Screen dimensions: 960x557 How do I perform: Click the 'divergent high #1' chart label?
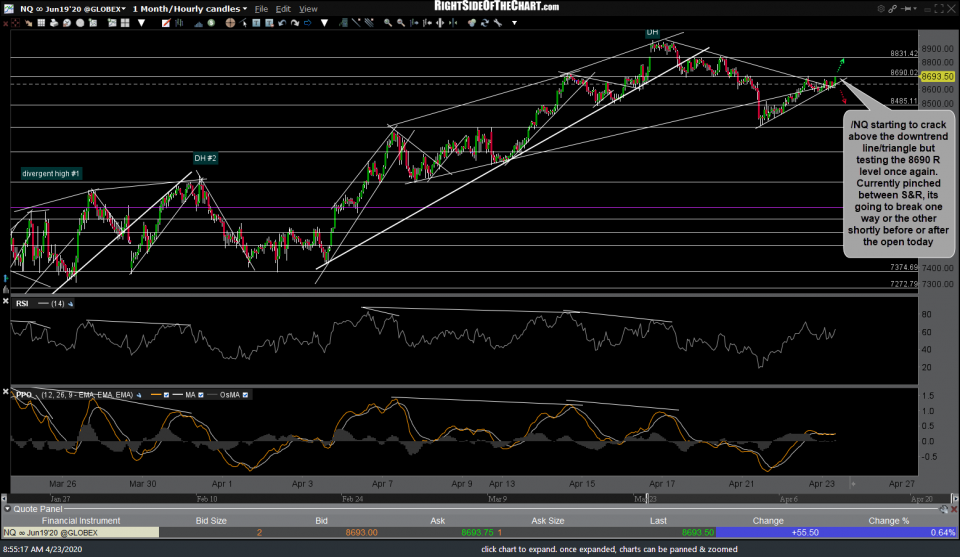(51, 174)
